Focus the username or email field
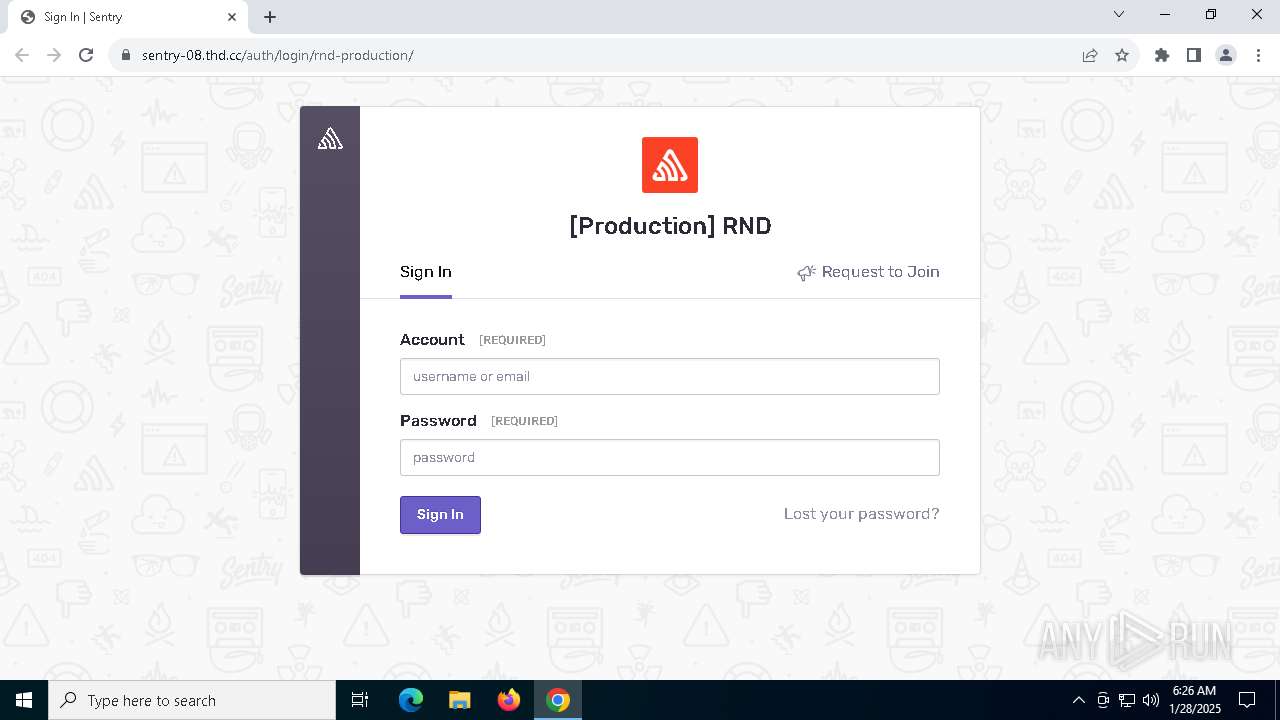 coord(670,376)
